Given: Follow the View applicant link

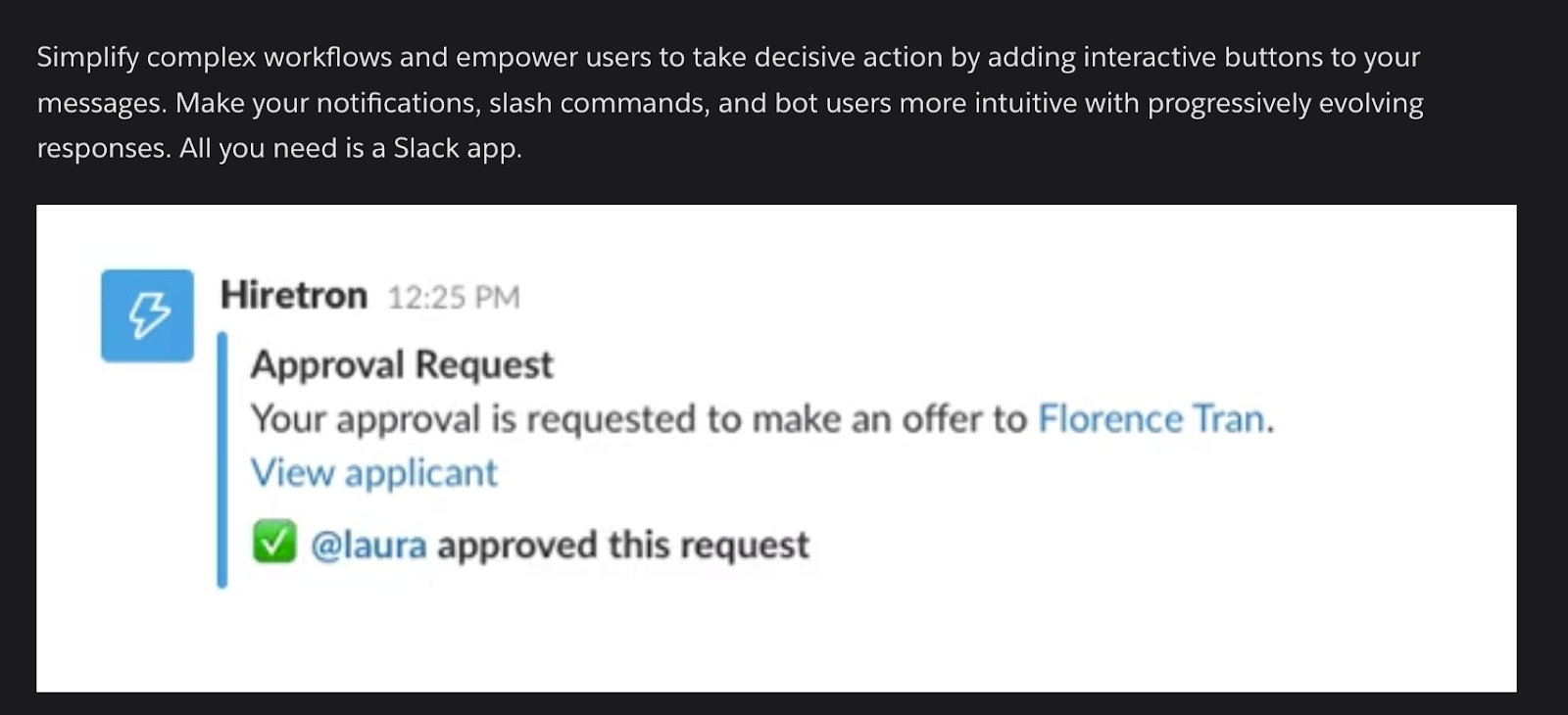Looking at the screenshot, I should point(373,473).
